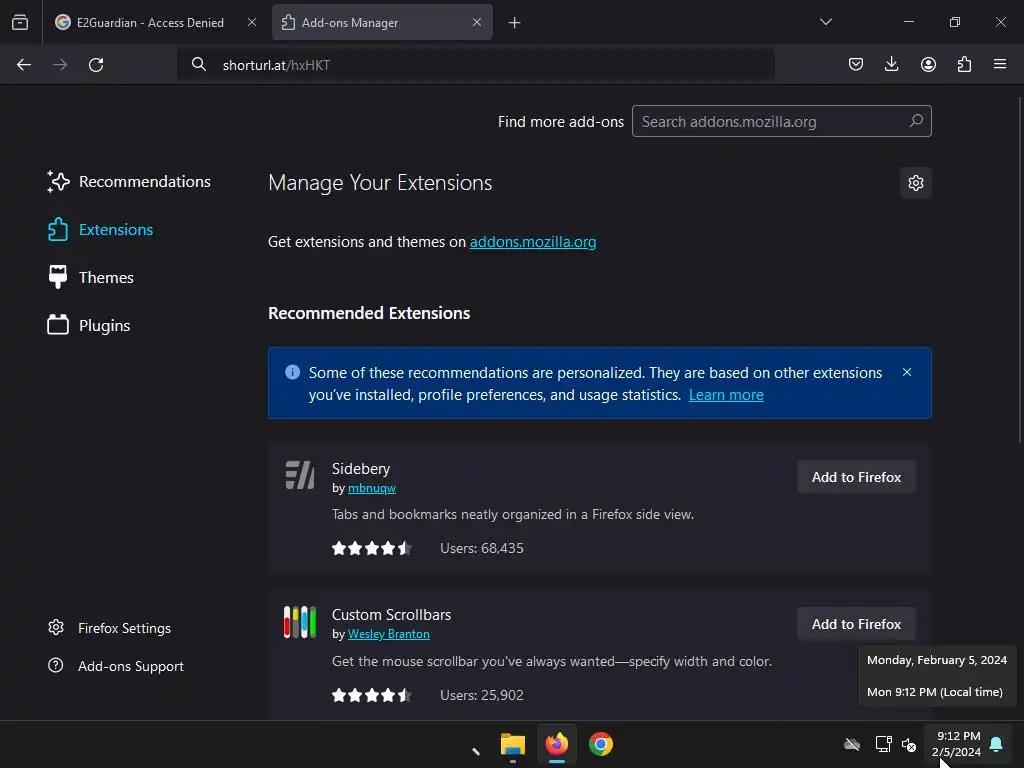Open Recommendations in the sidebar

point(129,182)
